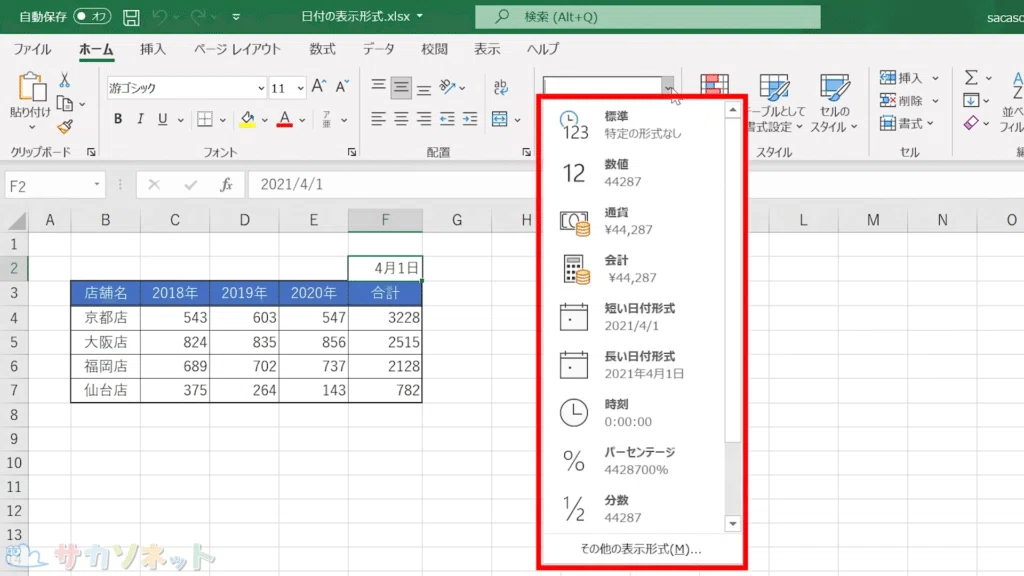Toggle Middle Align

tap(401, 87)
